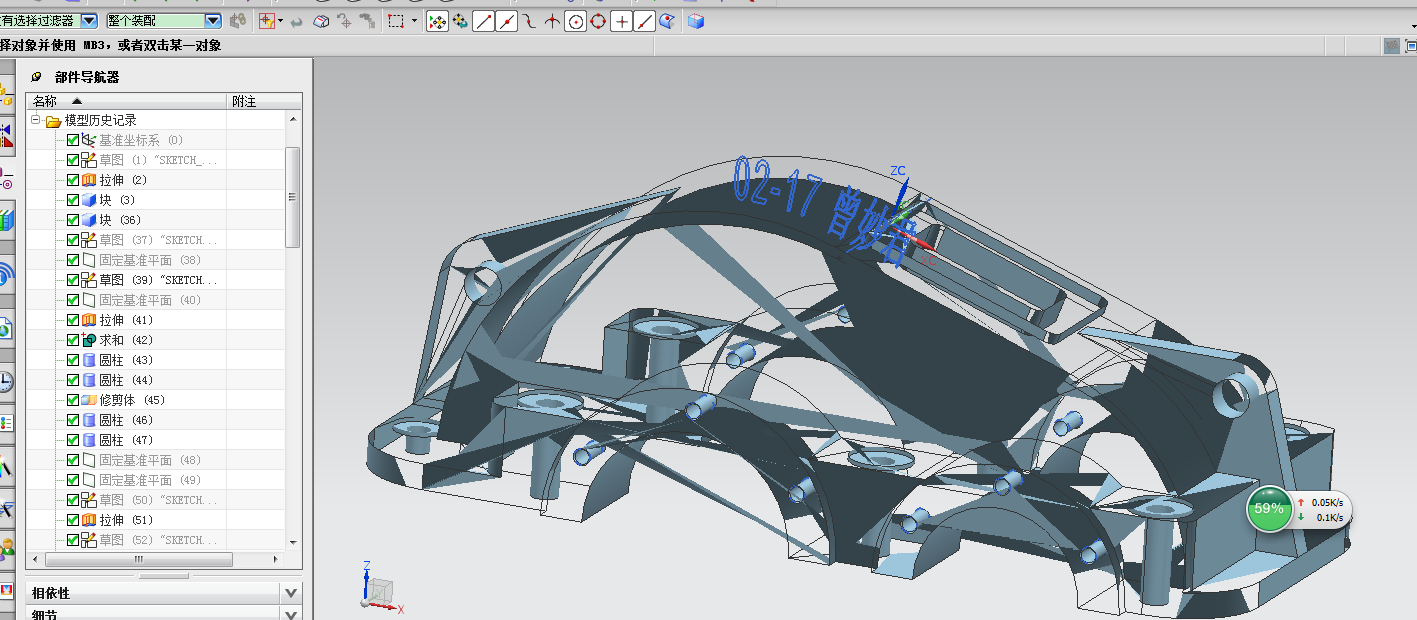Enable the snap to midpoint icon
Screen dimensions: 1417x620
click(507, 21)
